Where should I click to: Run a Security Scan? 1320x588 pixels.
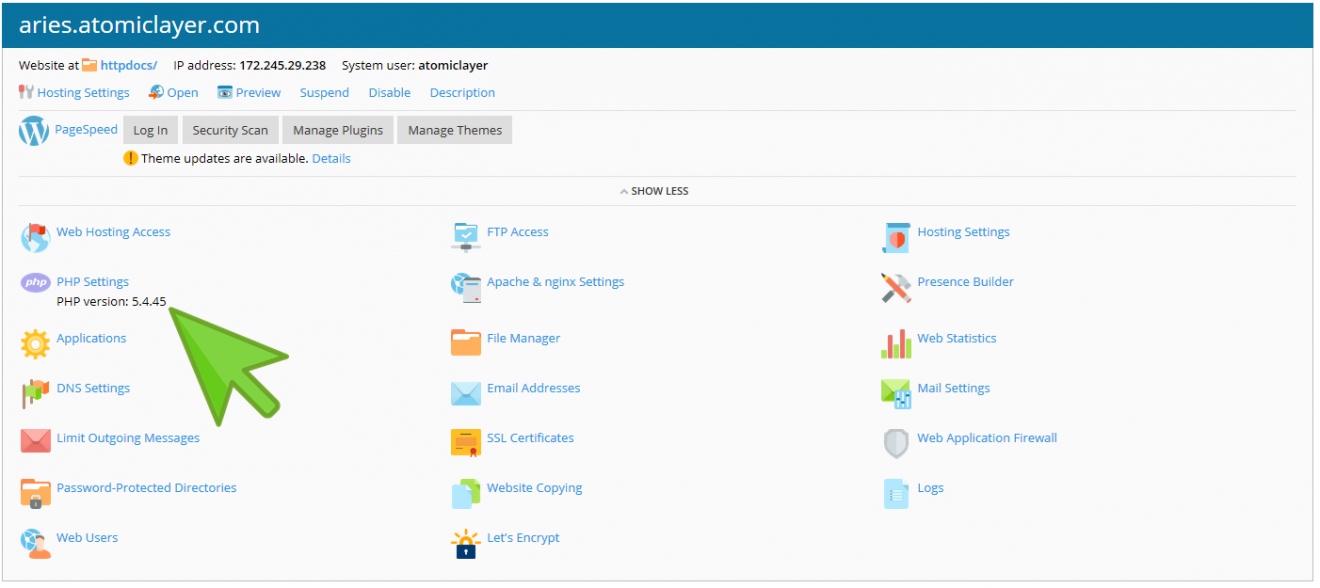click(230, 129)
